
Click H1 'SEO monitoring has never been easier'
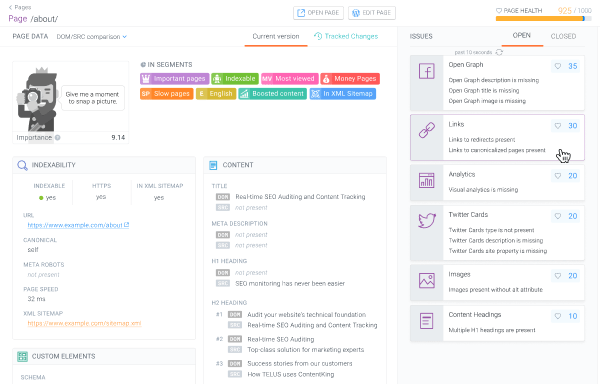click(x=290, y=284)
